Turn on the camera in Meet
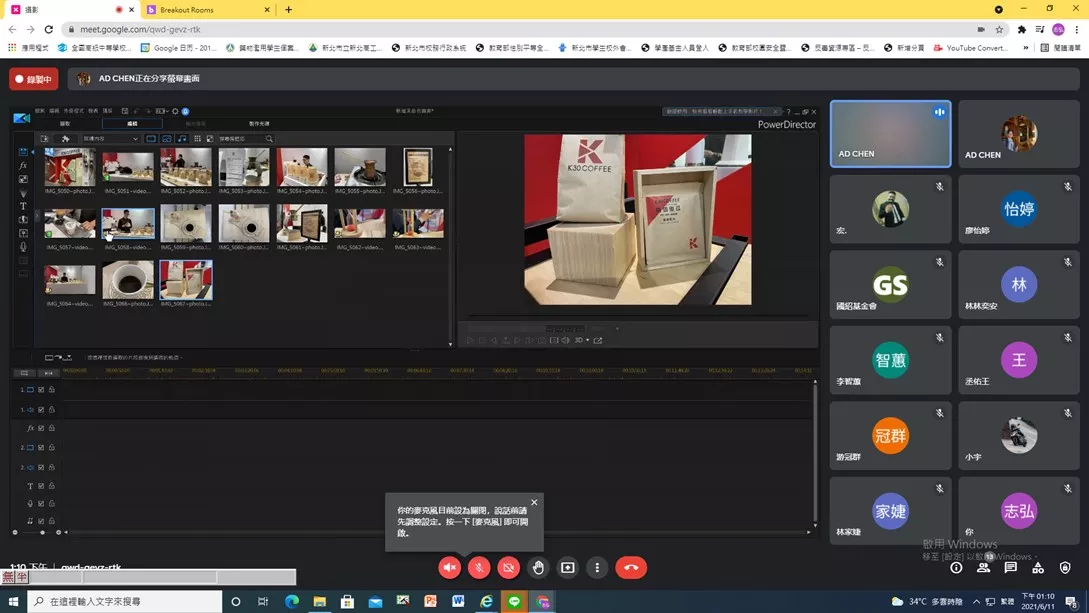This screenshot has width=1089, height=613. coord(508,567)
